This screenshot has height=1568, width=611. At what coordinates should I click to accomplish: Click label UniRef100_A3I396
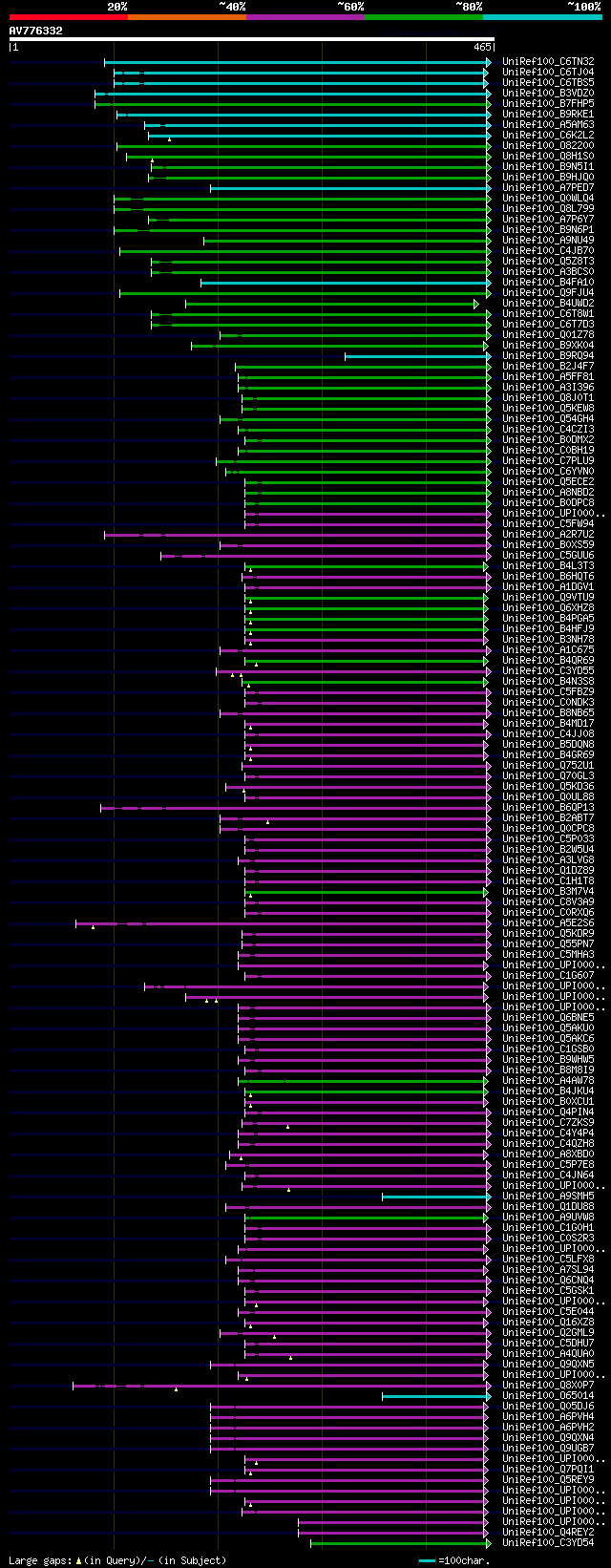tap(548, 388)
